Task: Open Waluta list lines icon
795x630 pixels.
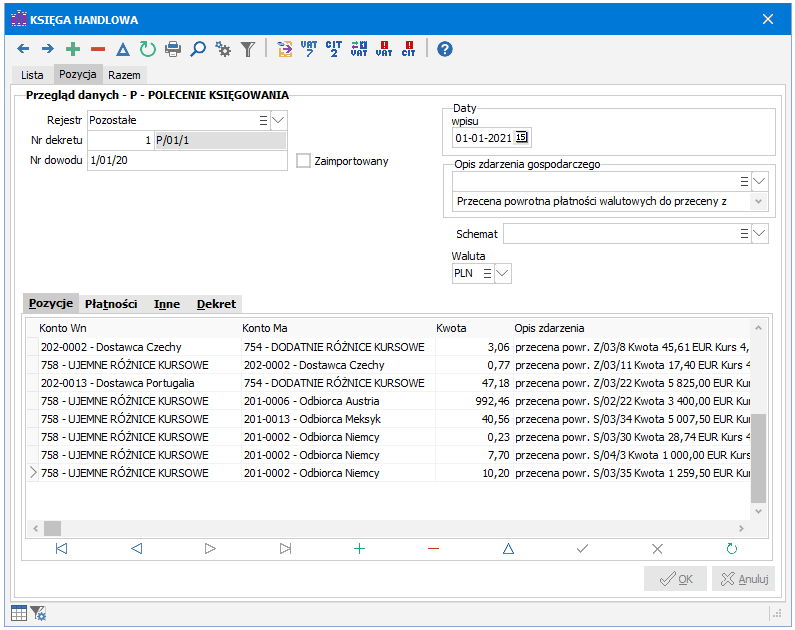Action: [487, 273]
